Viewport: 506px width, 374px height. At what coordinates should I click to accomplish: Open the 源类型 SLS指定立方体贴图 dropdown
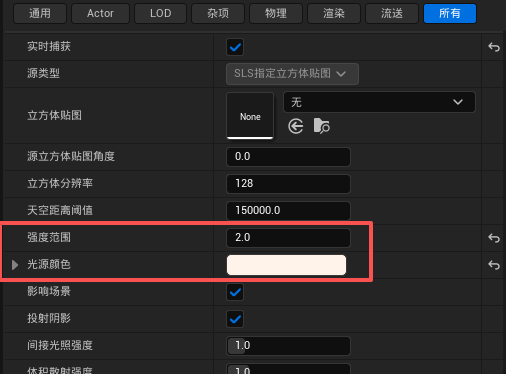pos(292,74)
